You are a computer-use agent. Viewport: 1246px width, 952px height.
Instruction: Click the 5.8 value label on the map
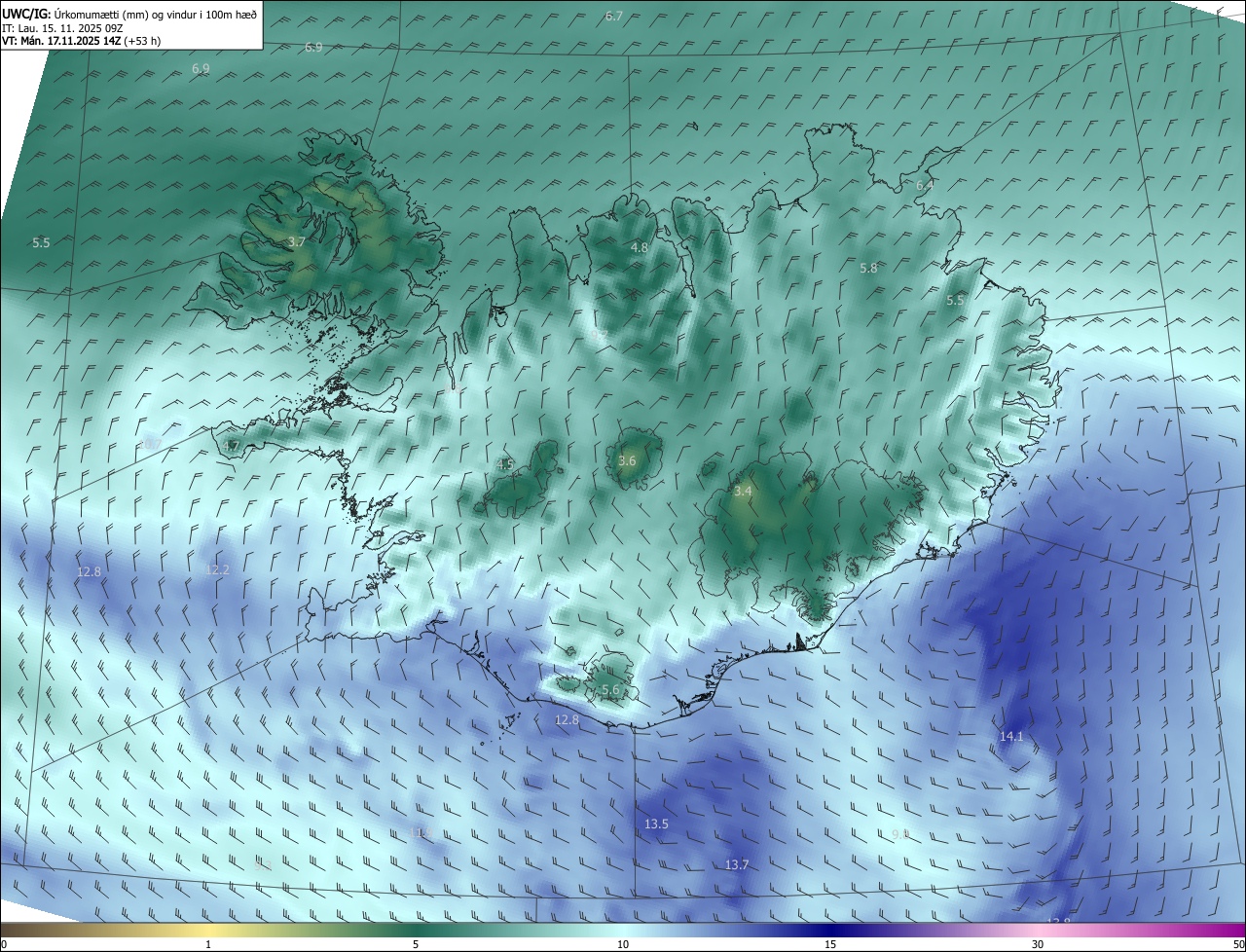click(868, 268)
